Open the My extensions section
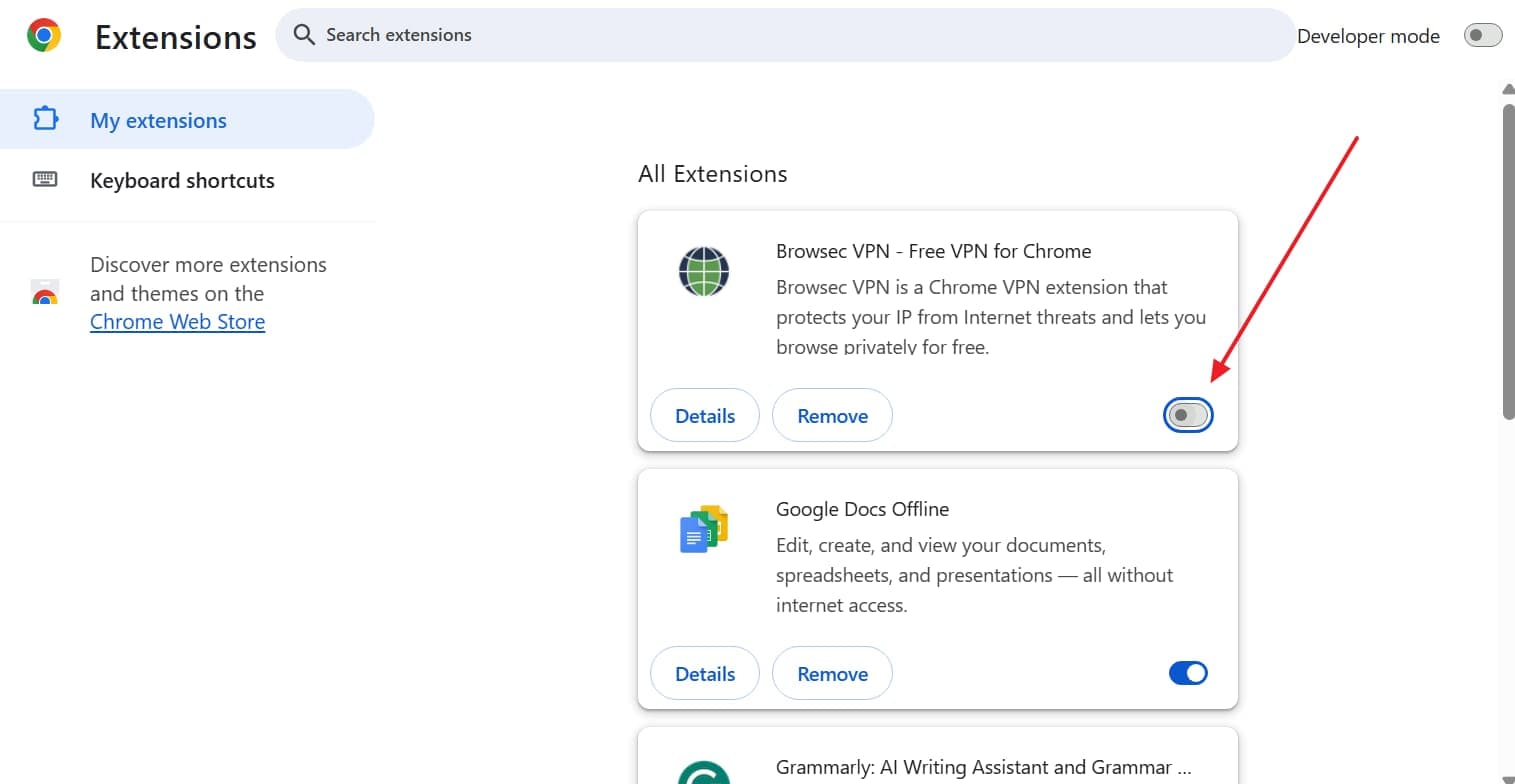 [187, 119]
